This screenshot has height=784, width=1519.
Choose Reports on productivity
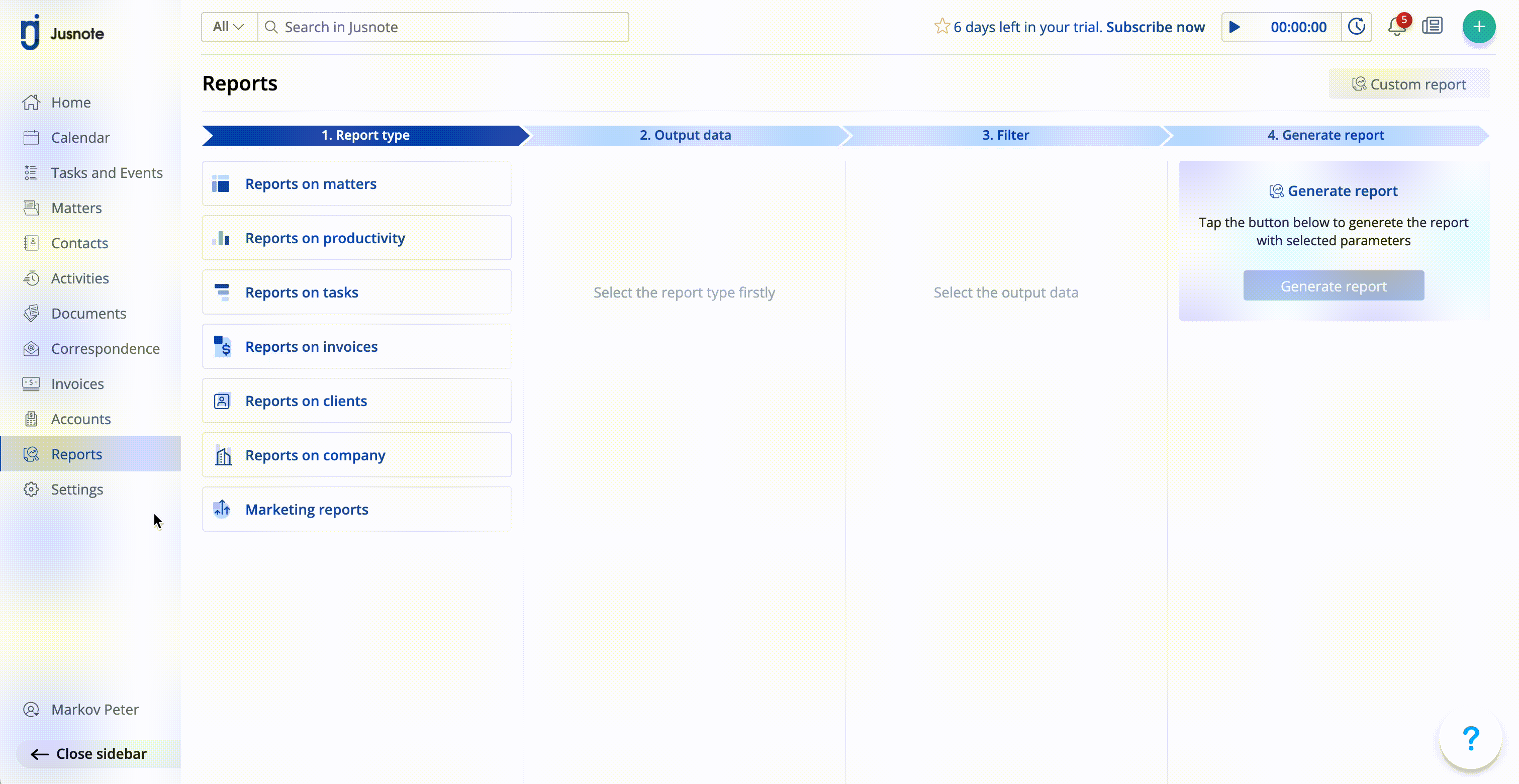[357, 238]
